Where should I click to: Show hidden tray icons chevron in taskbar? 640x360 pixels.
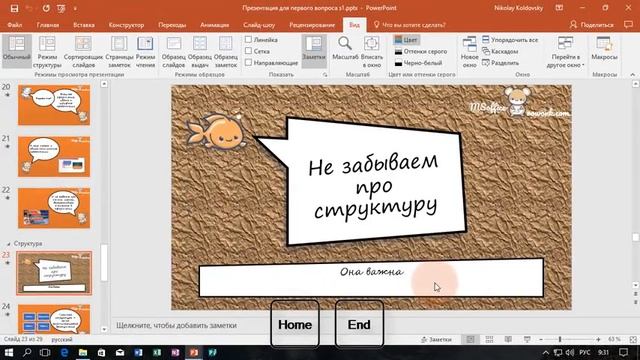pyautogui.click(x=546, y=352)
